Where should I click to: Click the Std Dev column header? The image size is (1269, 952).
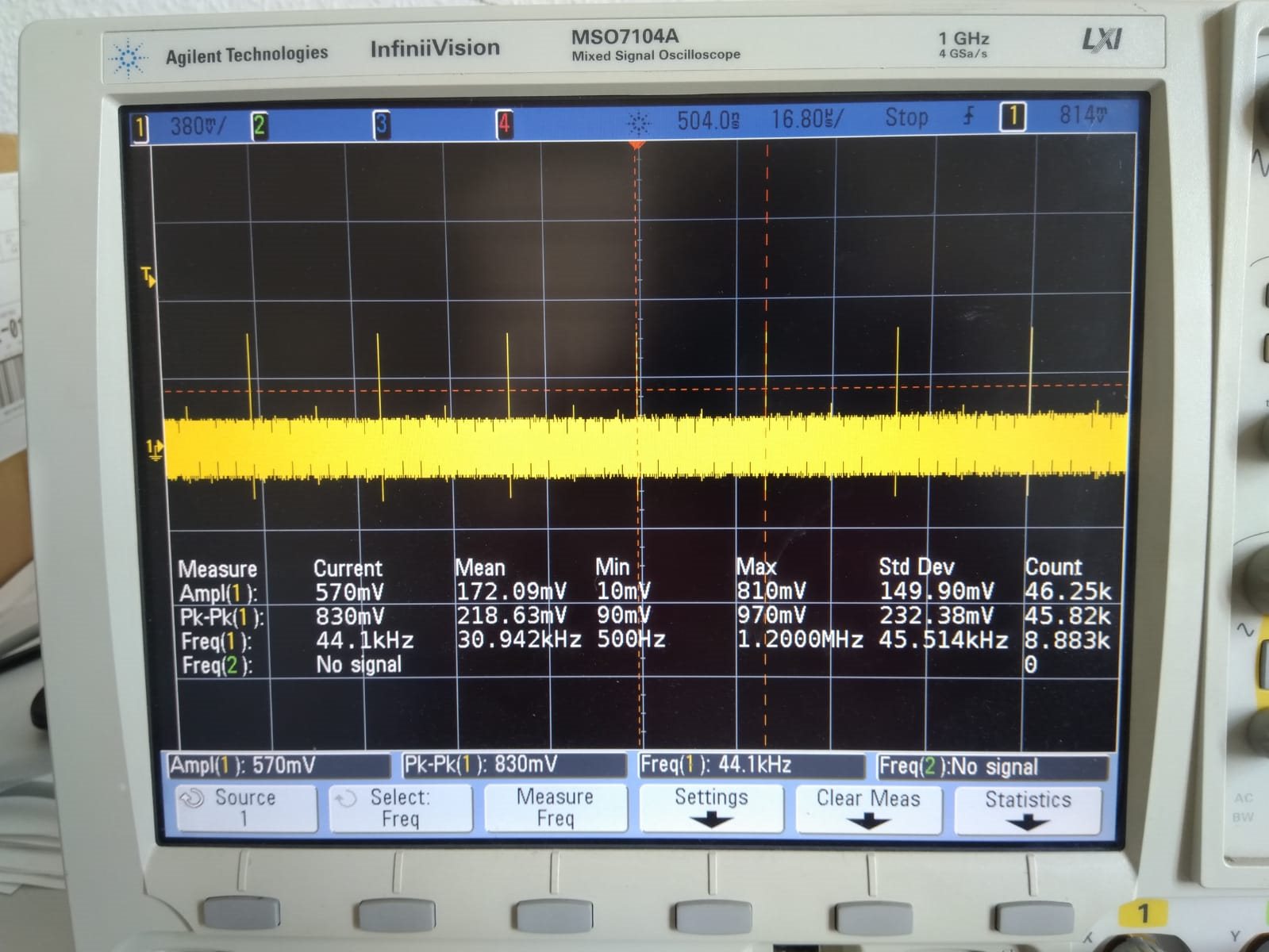(917, 566)
